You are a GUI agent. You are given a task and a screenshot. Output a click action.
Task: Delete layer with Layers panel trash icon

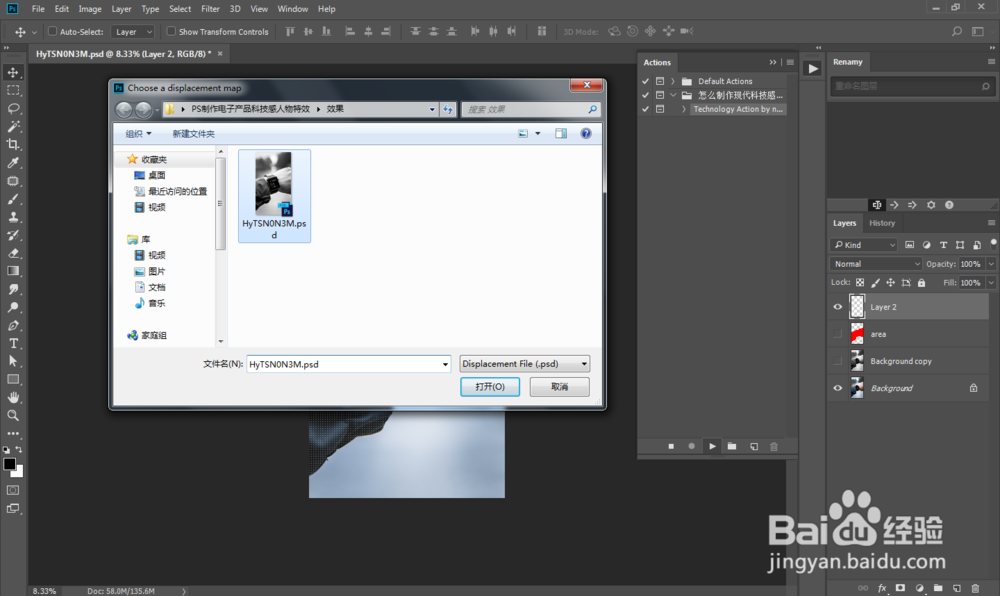click(974, 588)
